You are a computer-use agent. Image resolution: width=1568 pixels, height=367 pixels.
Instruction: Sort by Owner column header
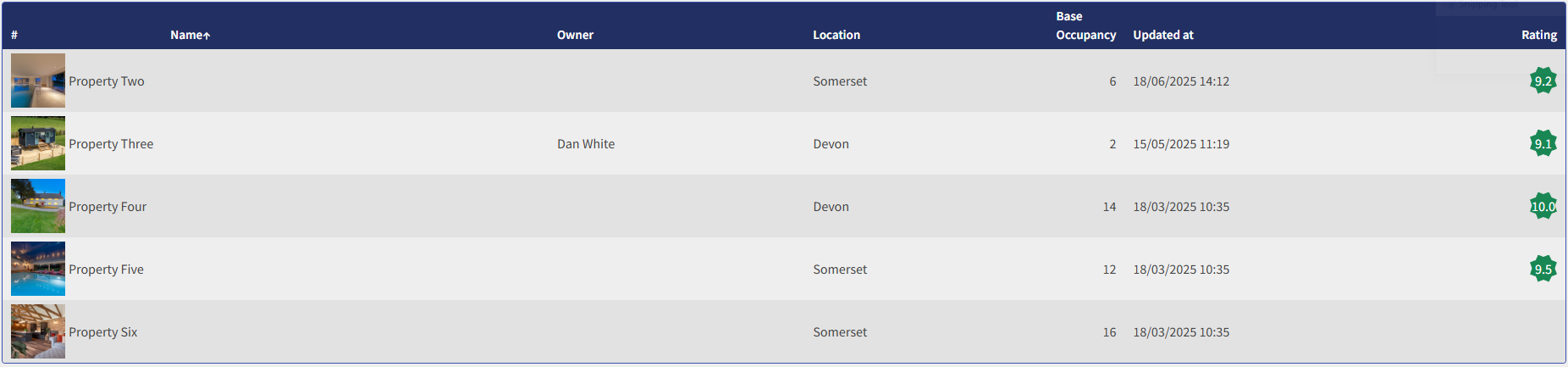pyautogui.click(x=575, y=35)
